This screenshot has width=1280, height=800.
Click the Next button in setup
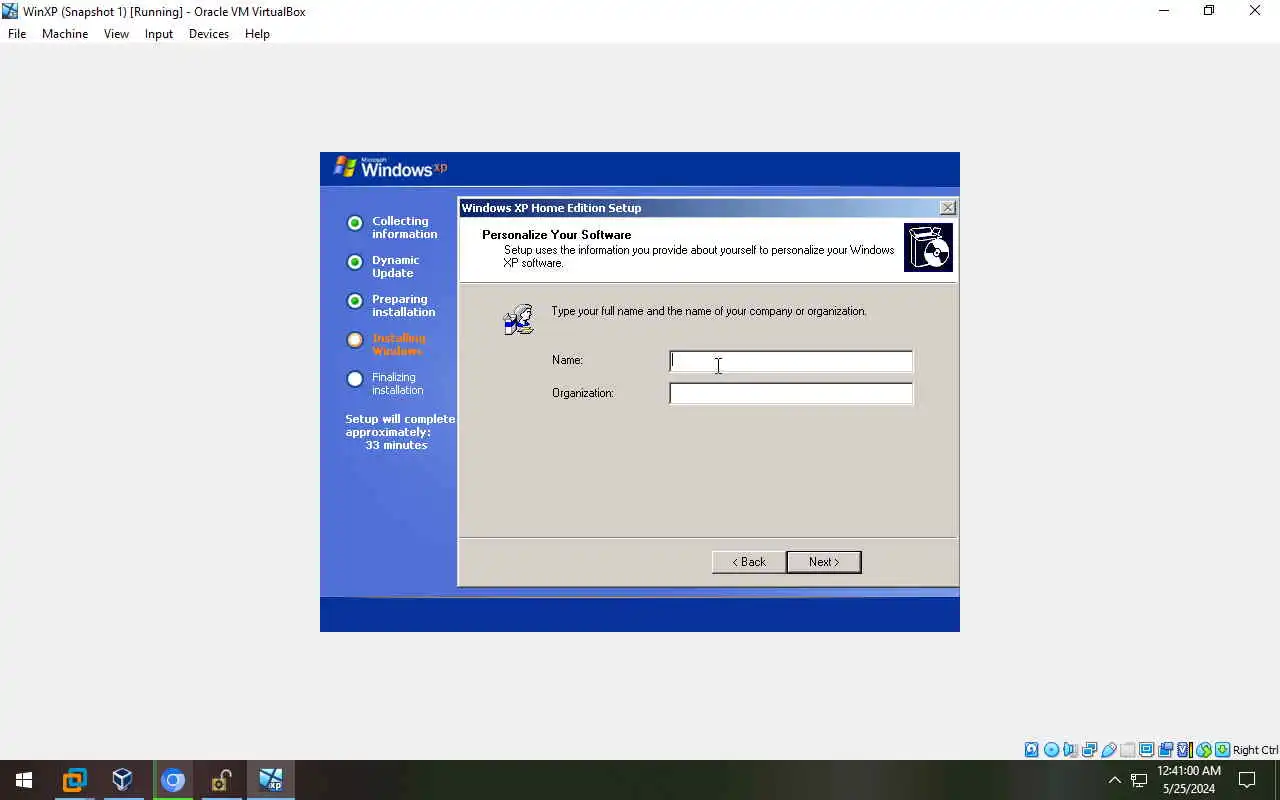tap(824, 562)
